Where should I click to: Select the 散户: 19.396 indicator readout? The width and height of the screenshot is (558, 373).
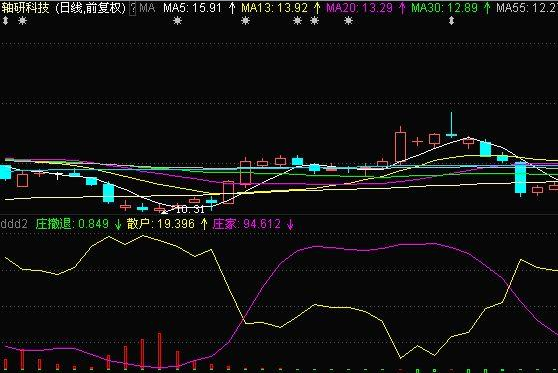pyautogui.click(x=161, y=224)
